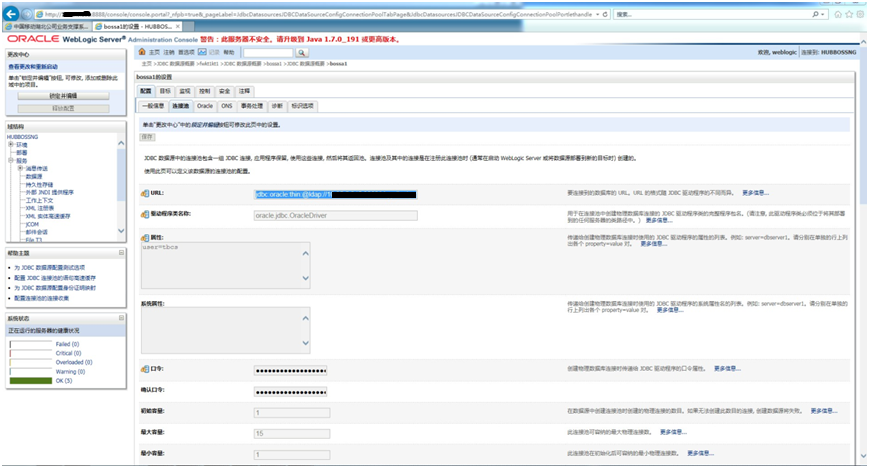Image resolution: width=869 pixels, height=468 pixels.
Task: Collapse the 系统状态 system status panel
Action: pyautogui.click(x=121, y=318)
